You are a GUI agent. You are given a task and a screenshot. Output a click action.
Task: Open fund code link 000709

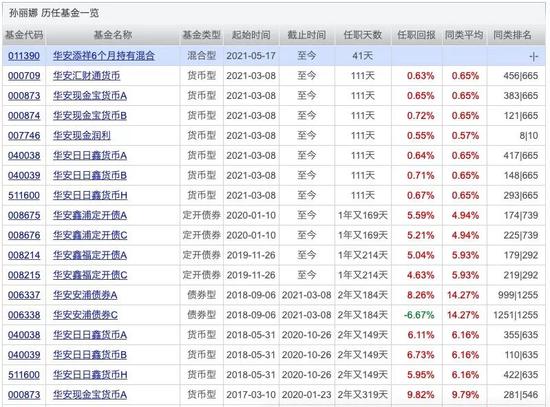click(24, 76)
